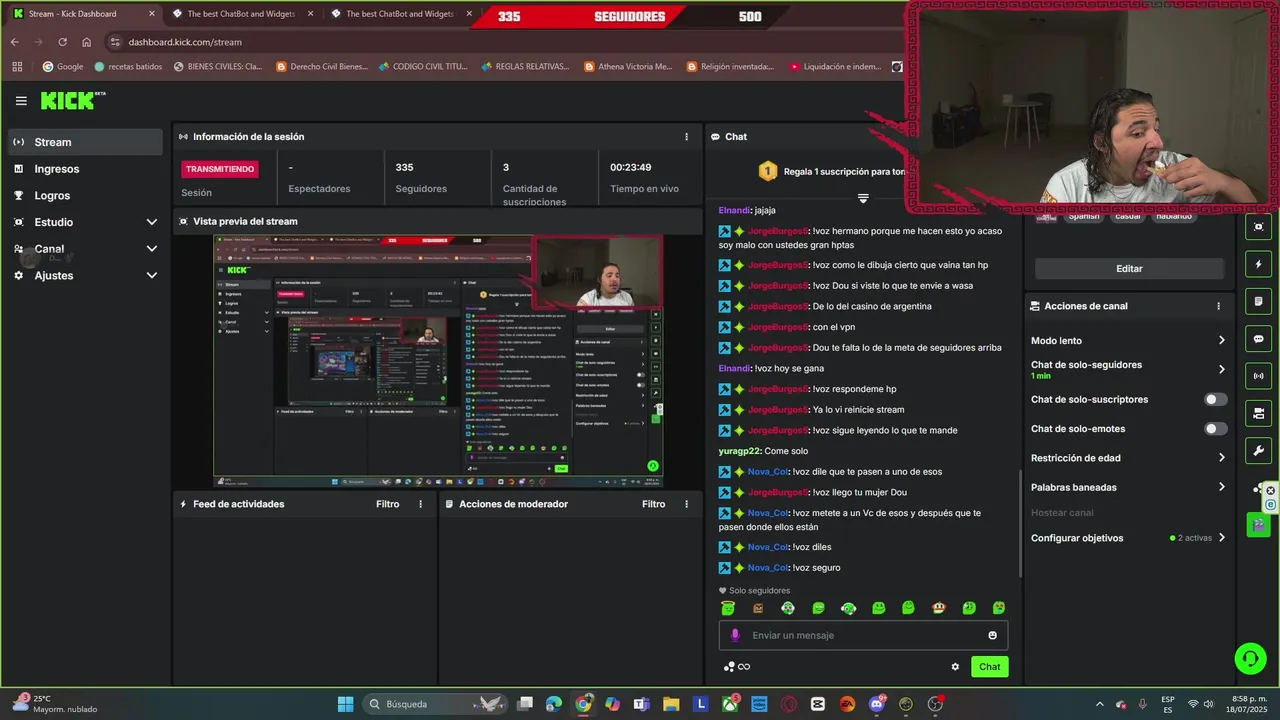Image resolution: width=1280 pixels, height=720 pixels.
Task: Toggle Chat de solo-emotes switch
Action: (x=1215, y=429)
